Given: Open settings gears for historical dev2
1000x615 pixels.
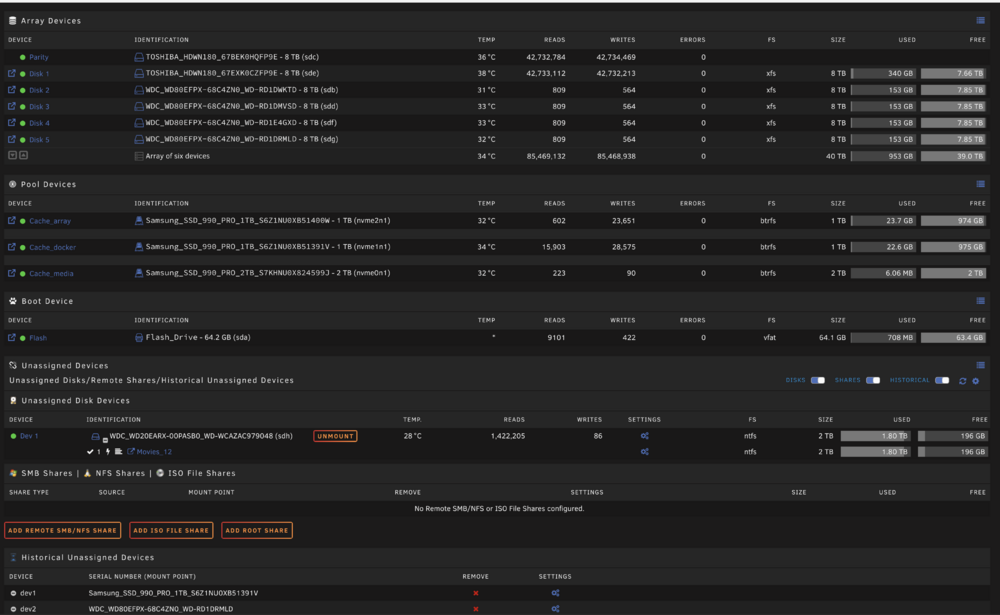Looking at the screenshot, I should (555, 609).
